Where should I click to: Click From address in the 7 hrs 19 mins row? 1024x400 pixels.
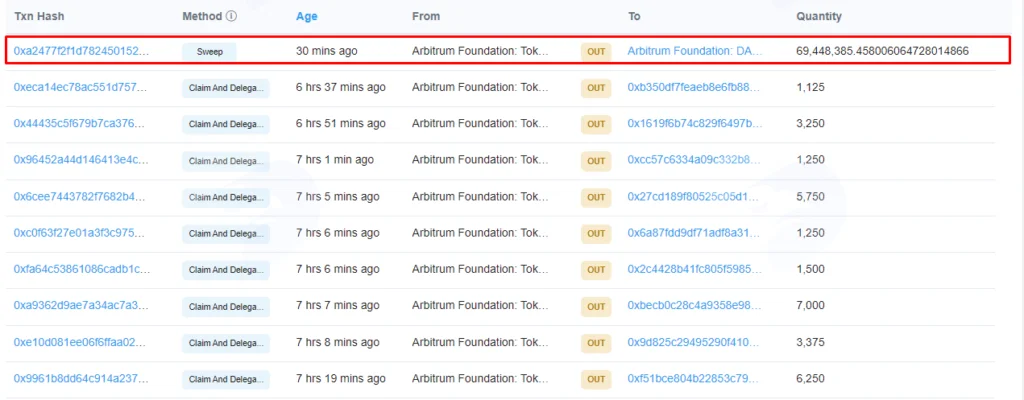tap(481, 378)
